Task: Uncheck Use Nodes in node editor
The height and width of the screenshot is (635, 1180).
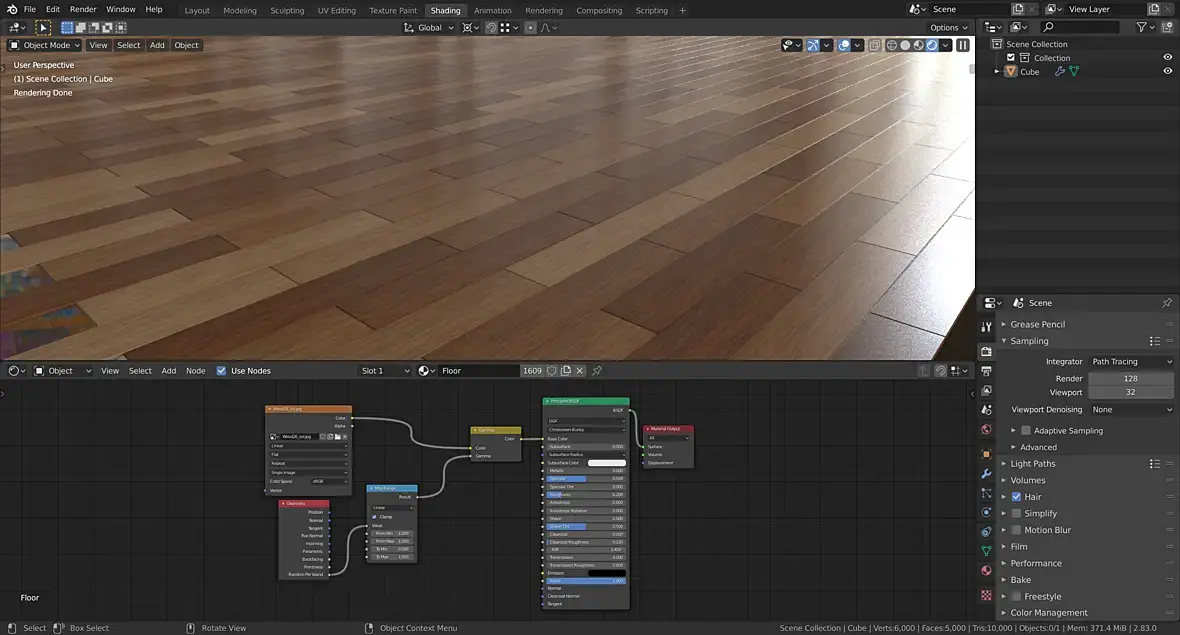Action: pos(221,371)
